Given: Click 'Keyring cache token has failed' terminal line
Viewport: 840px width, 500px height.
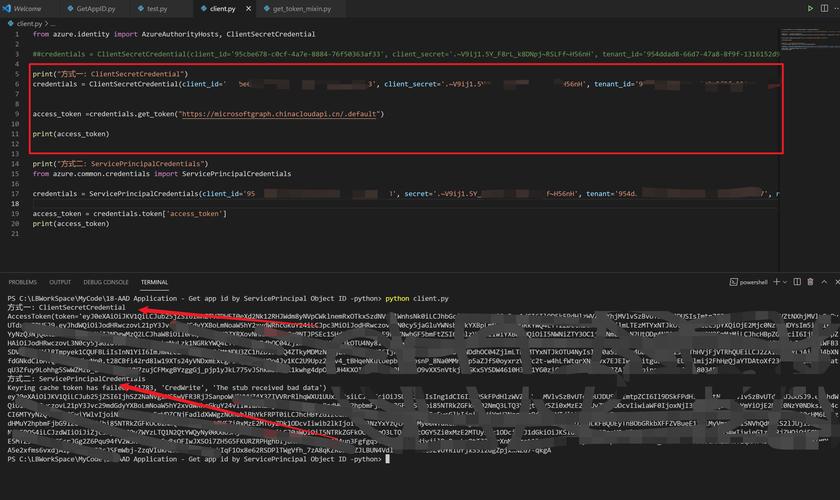Looking at the screenshot, I should click(167, 387).
